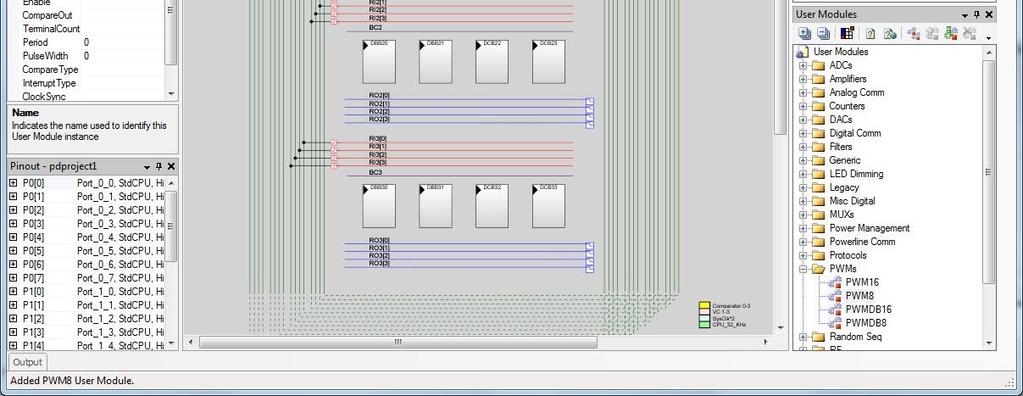1023x396 pixels.
Task: Select the DBB20 digital block
Action: coord(379,61)
